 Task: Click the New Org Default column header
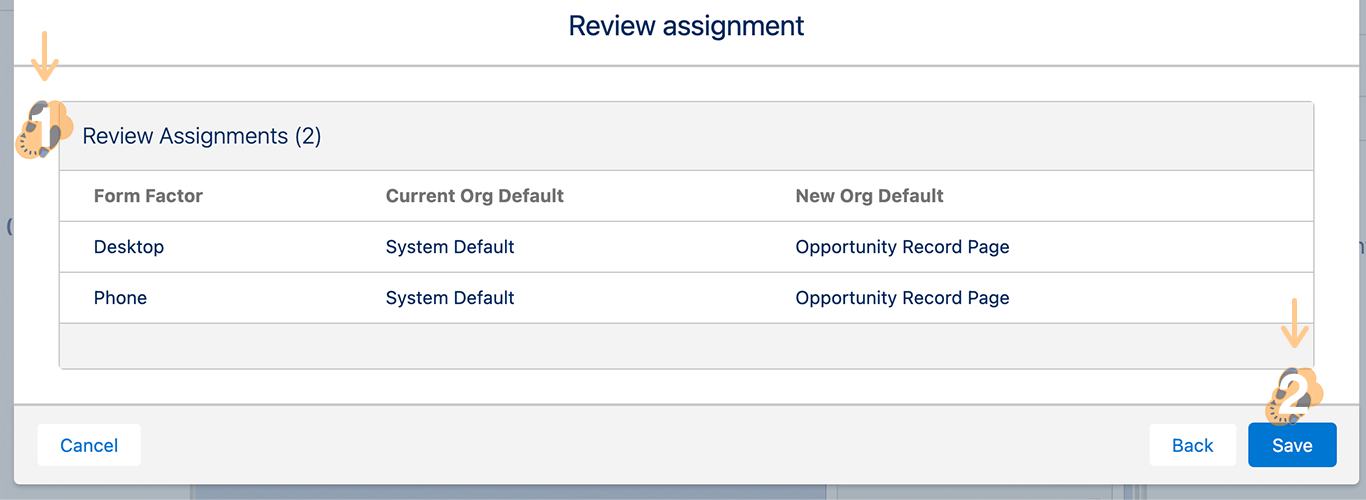(x=869, y=196)
